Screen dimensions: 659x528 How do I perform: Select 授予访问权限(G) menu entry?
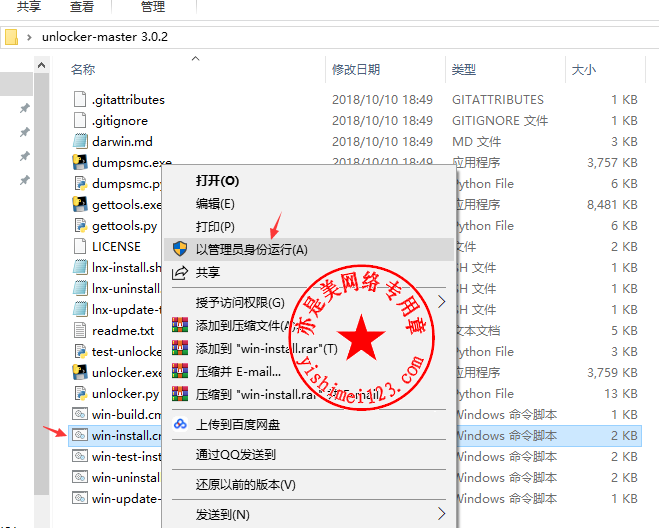point(240,302)
